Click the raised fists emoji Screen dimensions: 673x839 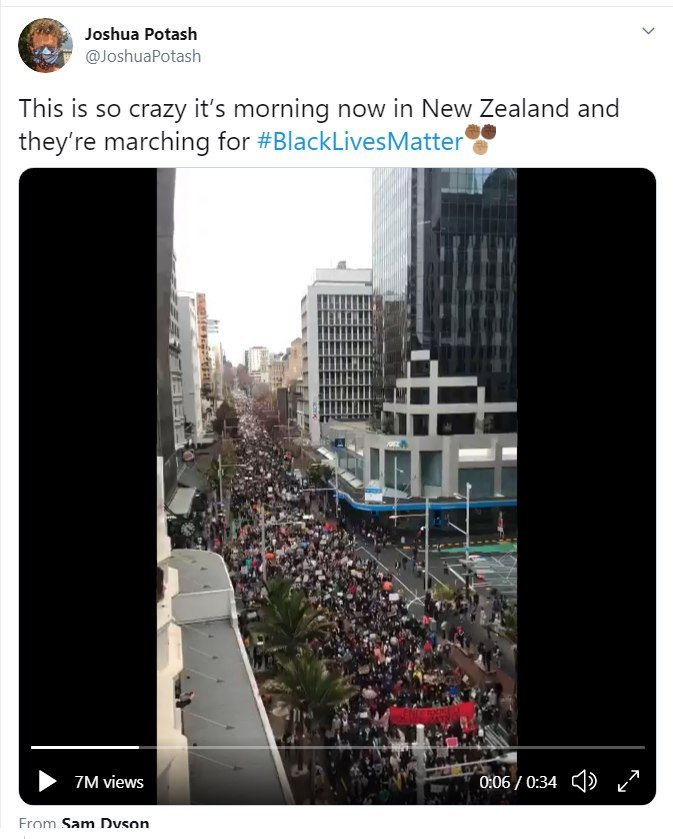(480, 139)
